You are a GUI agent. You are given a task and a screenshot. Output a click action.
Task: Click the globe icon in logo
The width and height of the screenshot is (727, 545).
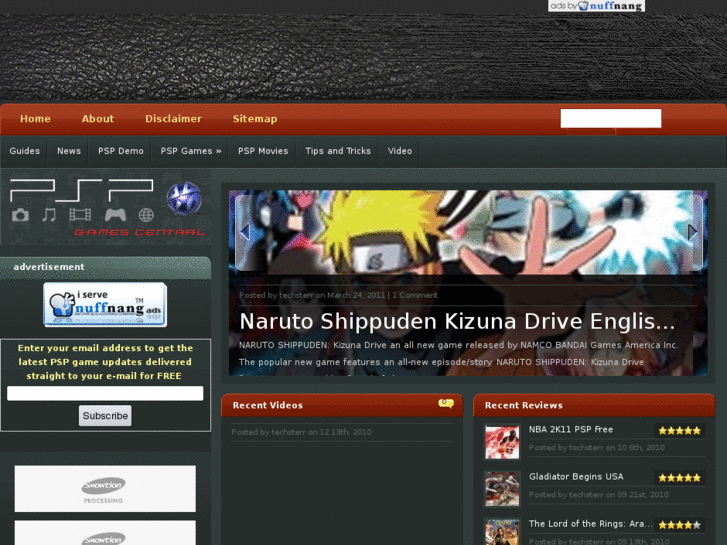coord(146,215)
